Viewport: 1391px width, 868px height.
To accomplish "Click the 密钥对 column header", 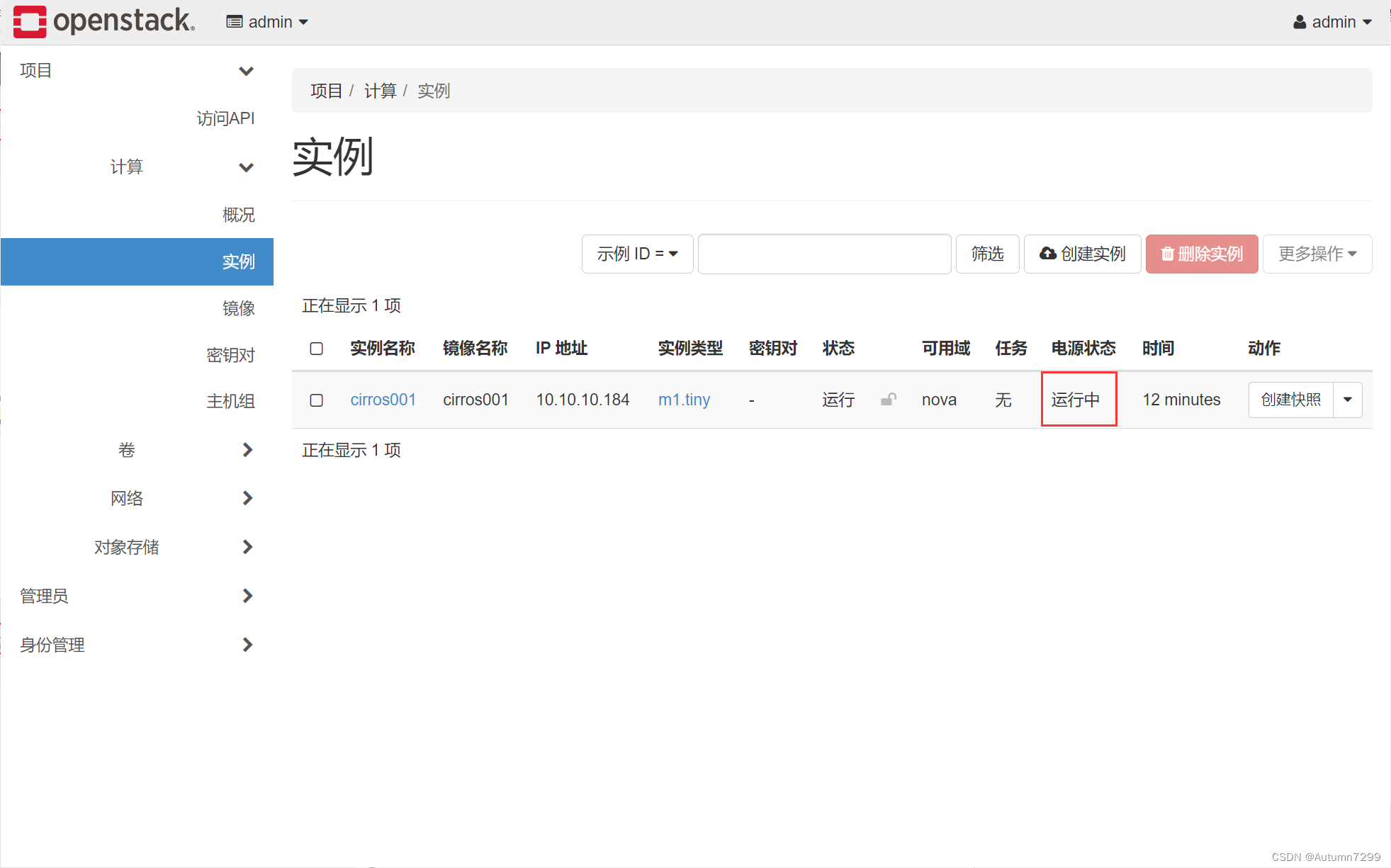I will click(x=773, y=348).
